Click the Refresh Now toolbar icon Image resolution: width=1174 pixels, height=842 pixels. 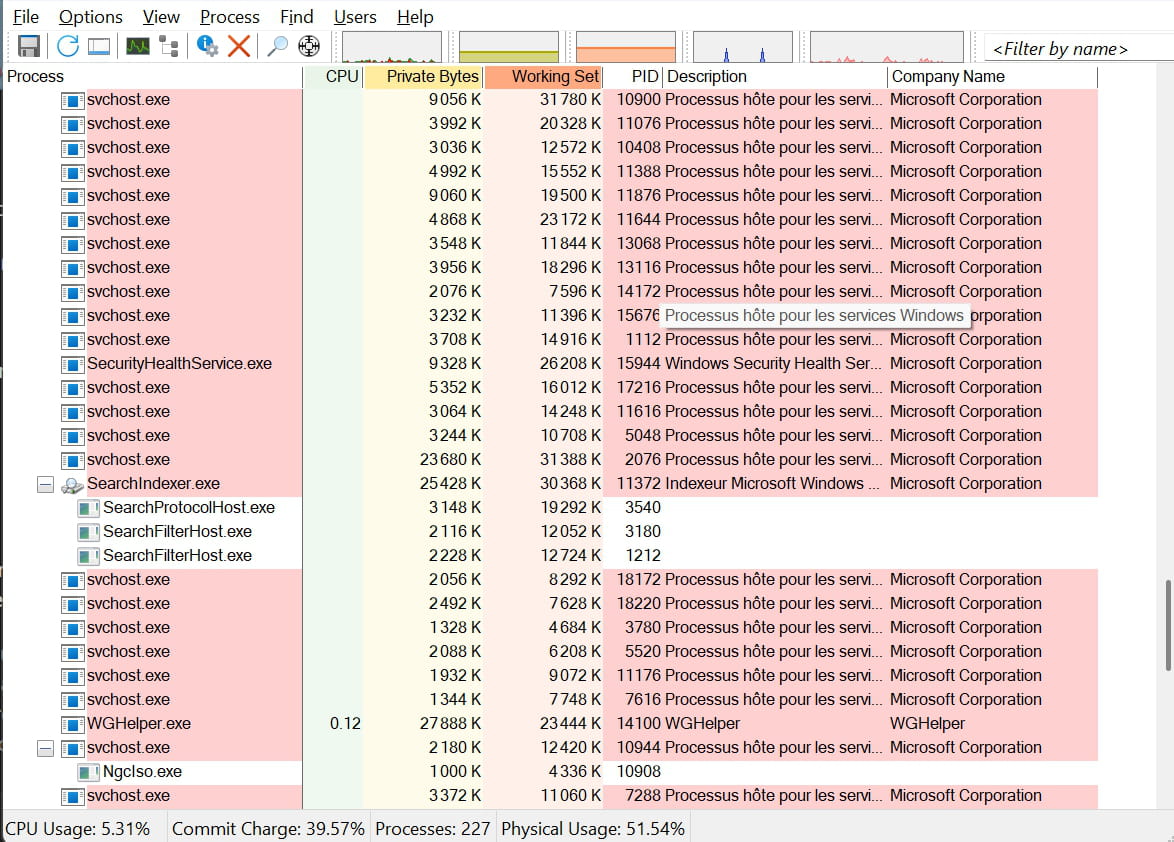pos(67,46)
